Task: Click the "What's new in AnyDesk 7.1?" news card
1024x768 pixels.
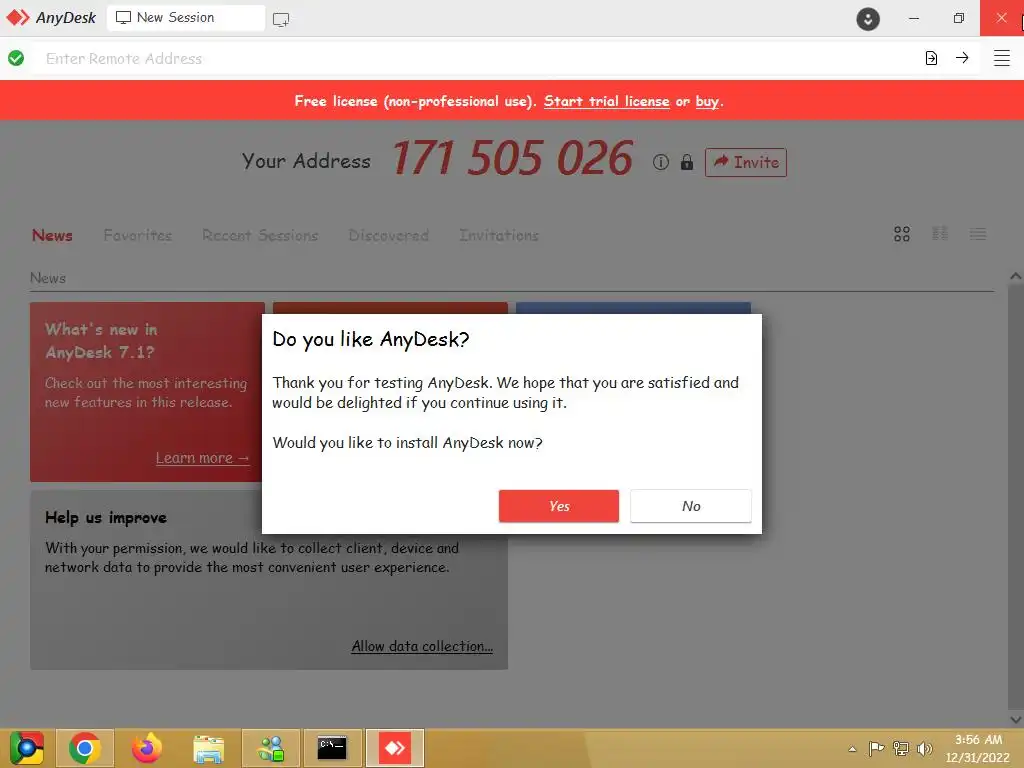Action: click(x=147, y=392)
